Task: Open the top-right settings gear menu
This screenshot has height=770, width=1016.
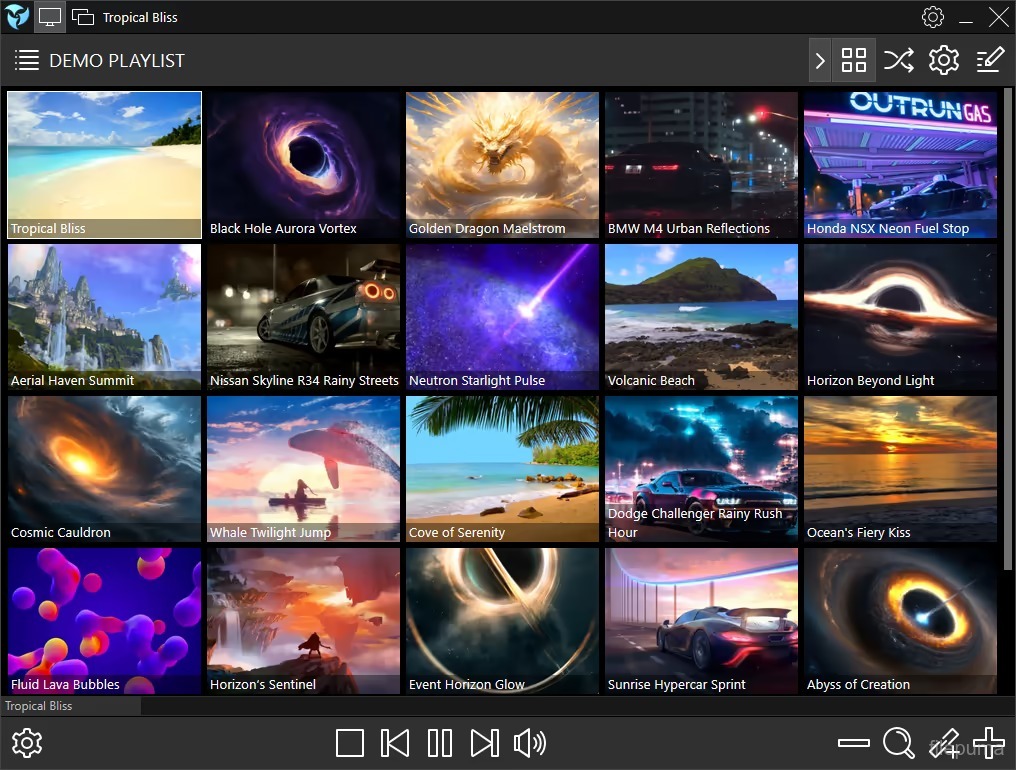Action: pos(932,17)
